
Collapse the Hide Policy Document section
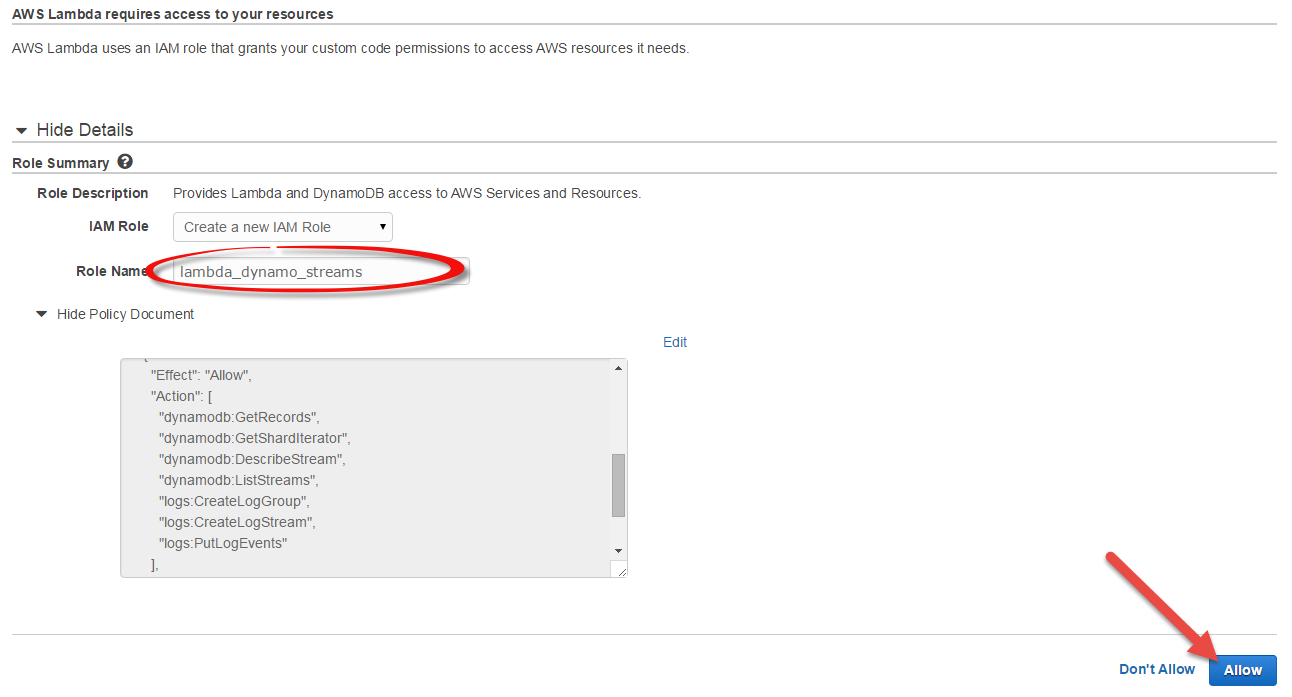(x=41, y=313)
